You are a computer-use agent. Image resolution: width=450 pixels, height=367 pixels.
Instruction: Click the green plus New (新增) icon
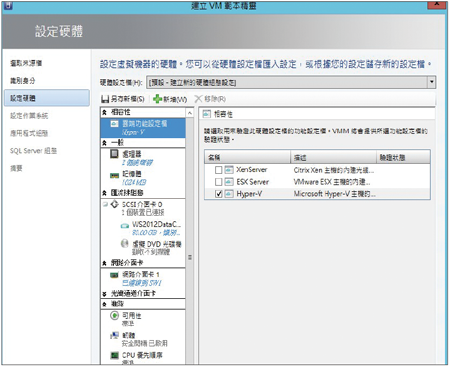157,99
